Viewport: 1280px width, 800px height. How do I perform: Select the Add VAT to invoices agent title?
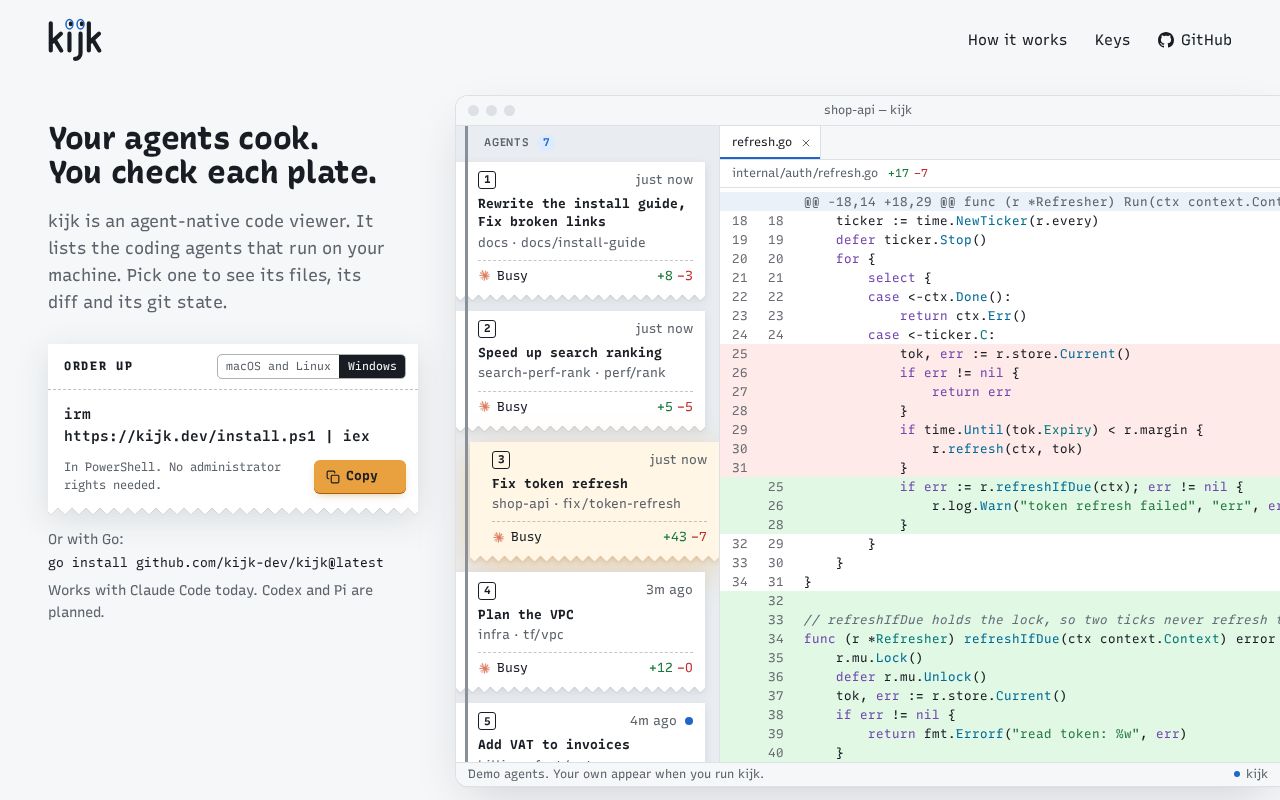click(554, 745)
